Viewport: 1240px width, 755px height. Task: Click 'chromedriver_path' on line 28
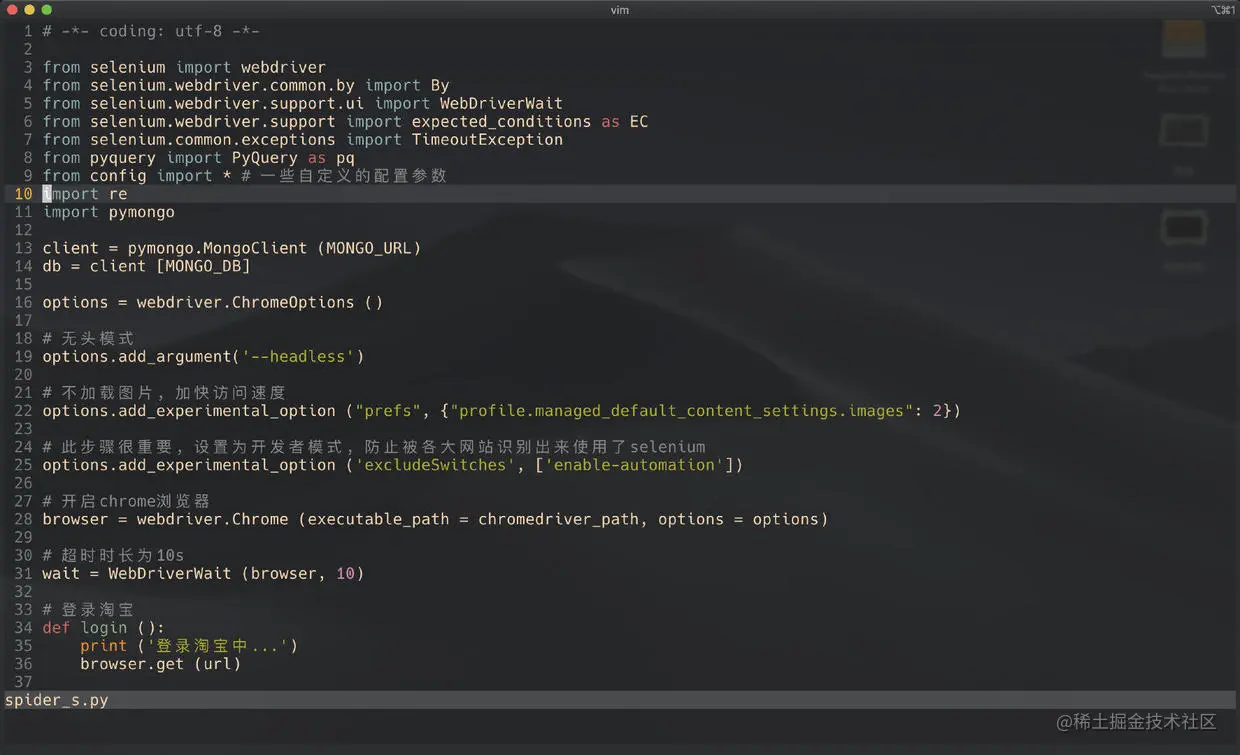[558, 519]
